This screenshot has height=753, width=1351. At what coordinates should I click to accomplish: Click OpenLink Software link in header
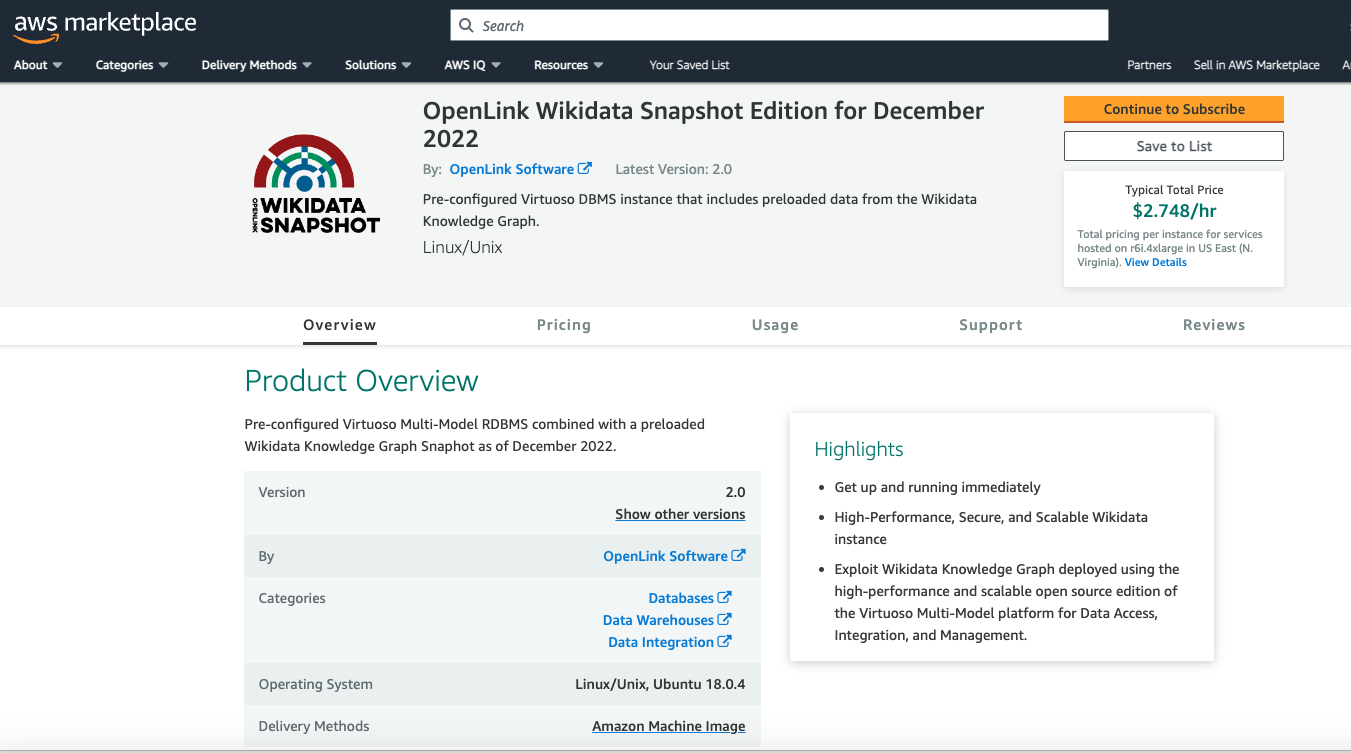point(512,169)
